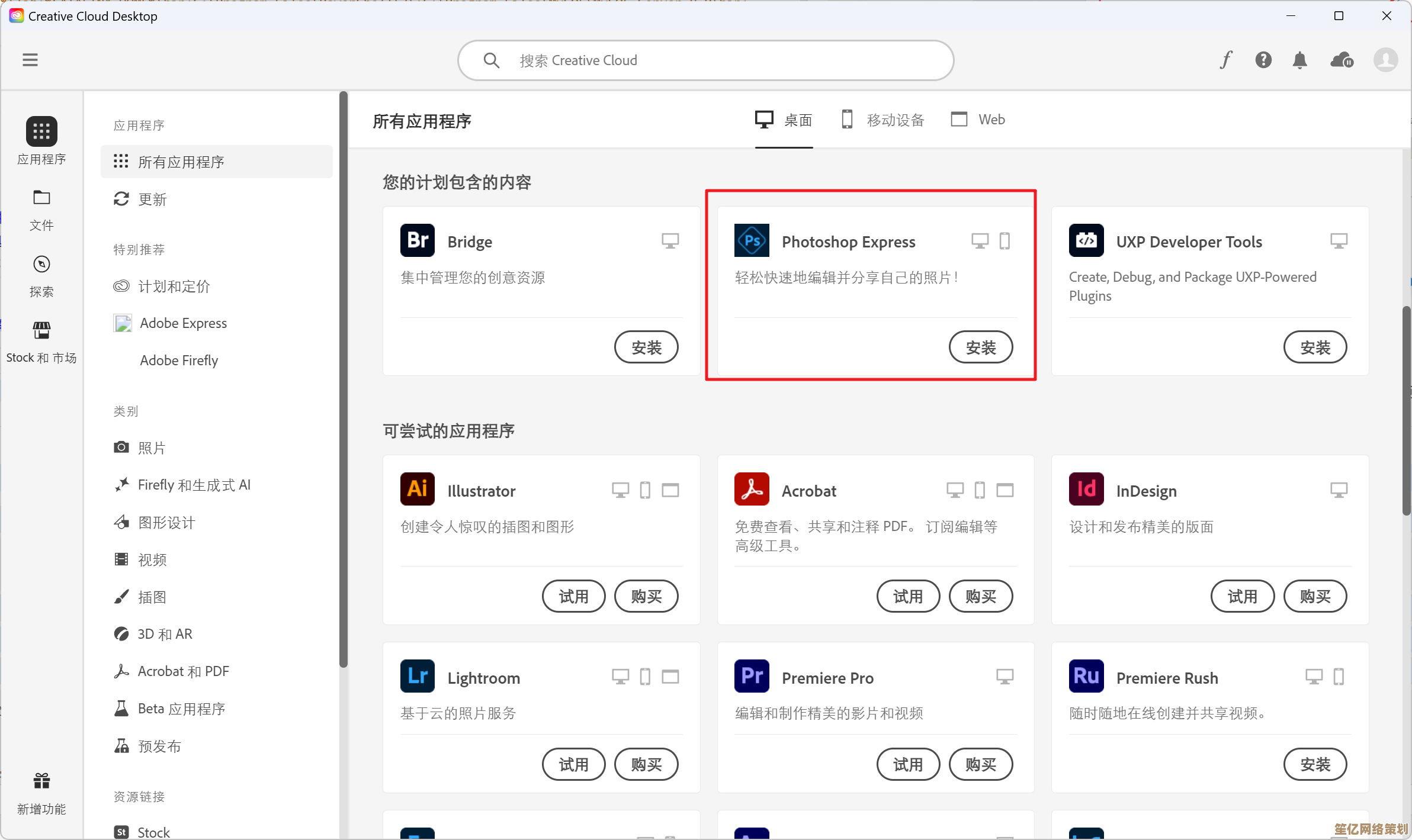Click the main content vertical scrollbar
The height and width of the screenshot is (840, 1412).
pyautogui.click(x=1405, y=411)
